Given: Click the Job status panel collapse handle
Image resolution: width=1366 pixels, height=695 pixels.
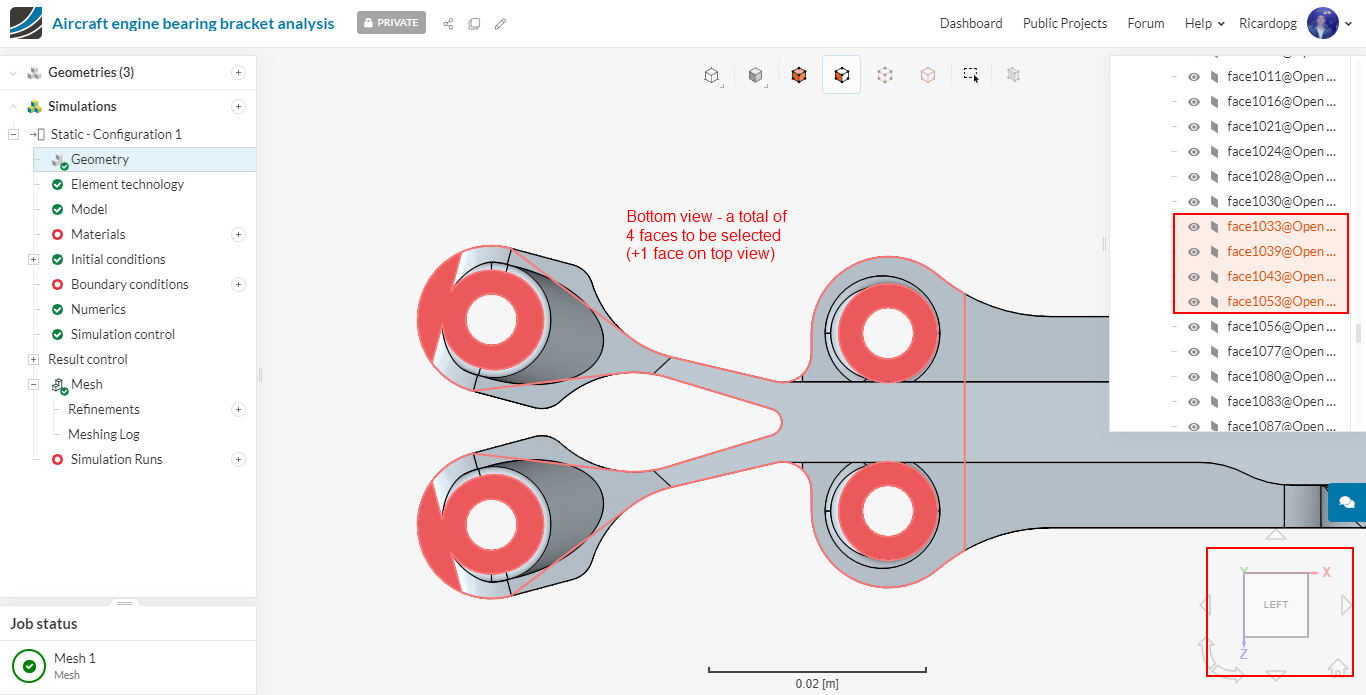Looking at the screenshot, I should [x=125, y=603].
